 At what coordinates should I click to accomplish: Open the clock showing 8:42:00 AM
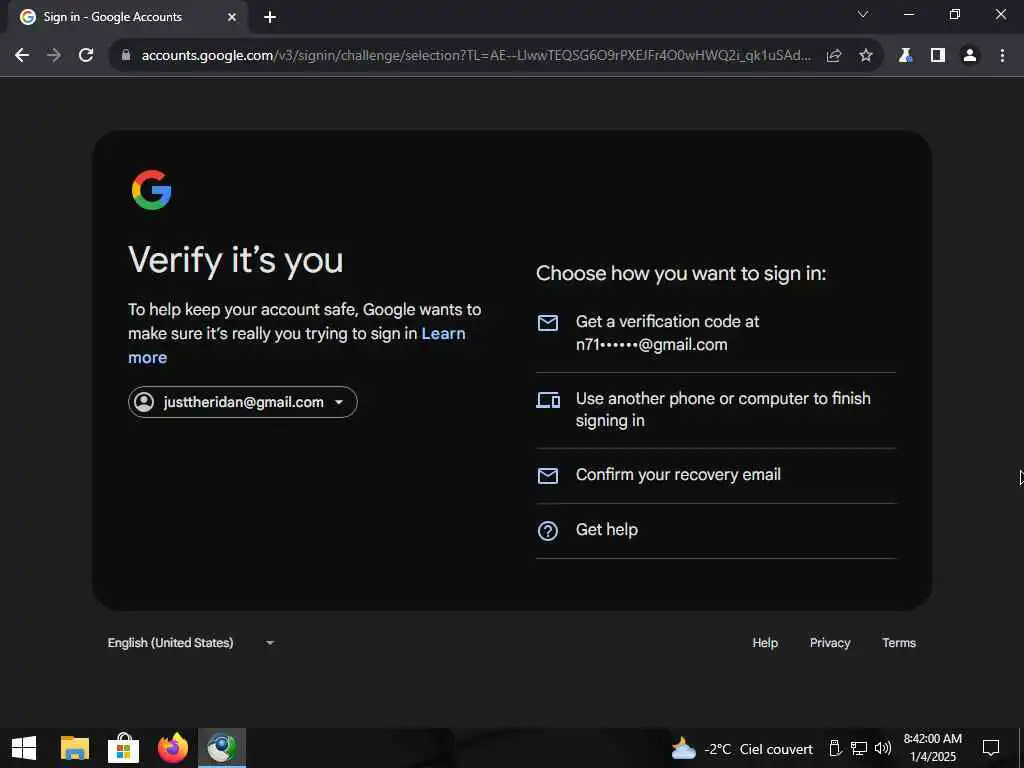933,748
